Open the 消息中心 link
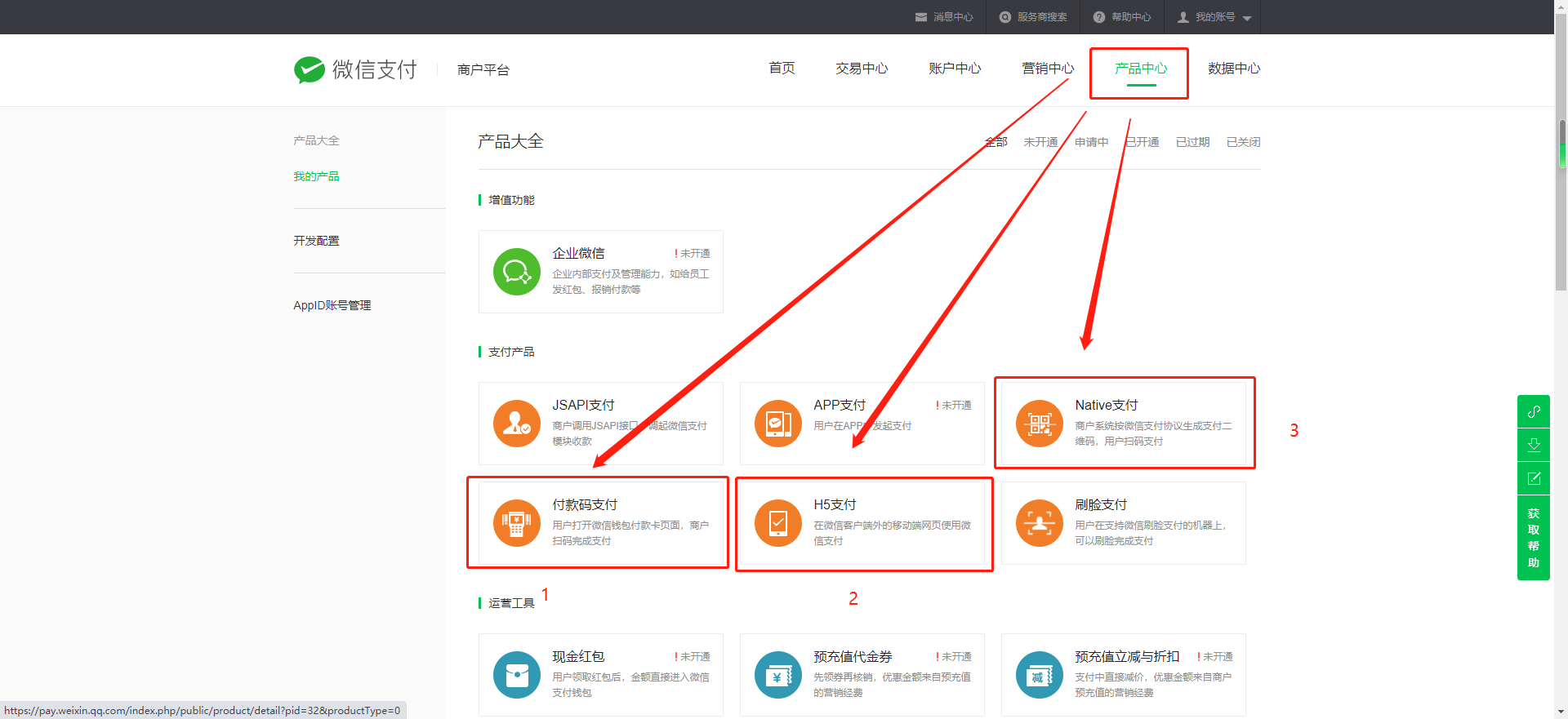The image size is (1568, 719). [953, 17]
